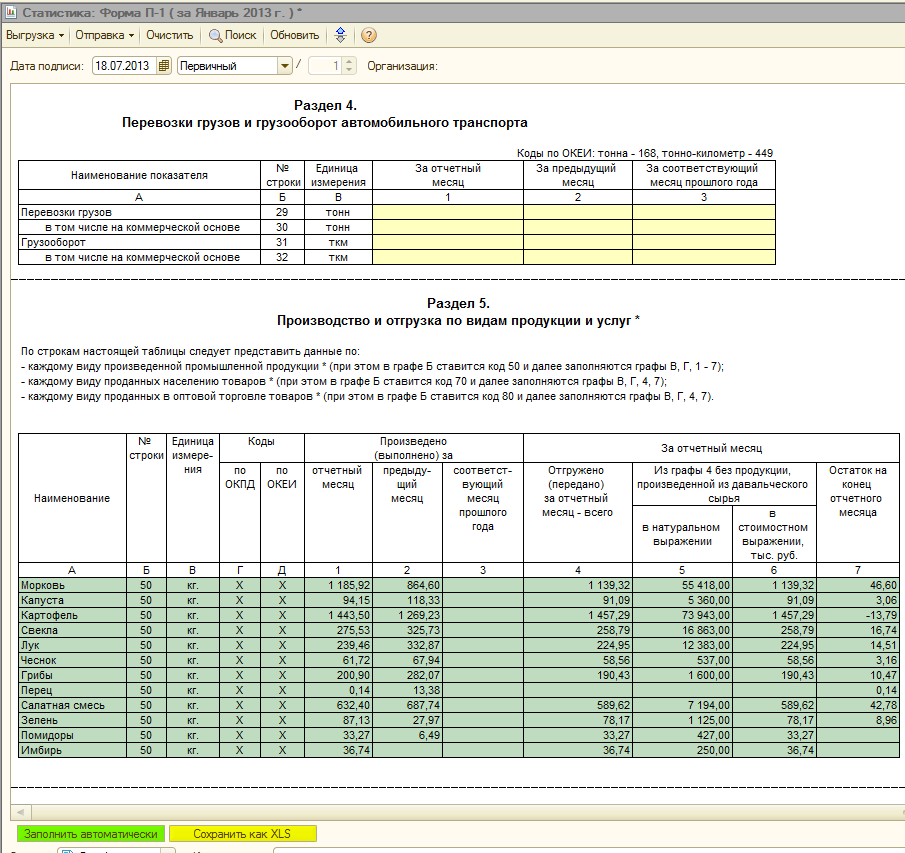Click the 864,60 previous month value

tap(407, 585)
